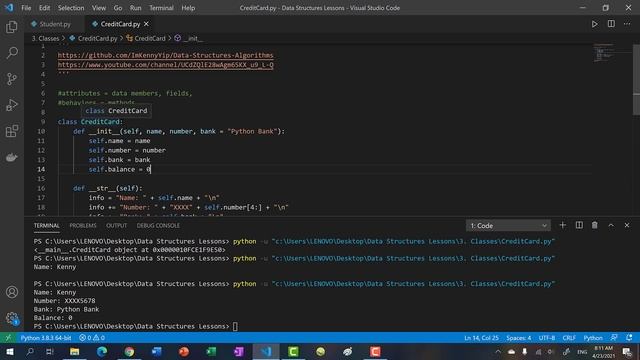The image size is (640, 360).
Task: Split the terminal panel
Action: [x=579, y=225]
